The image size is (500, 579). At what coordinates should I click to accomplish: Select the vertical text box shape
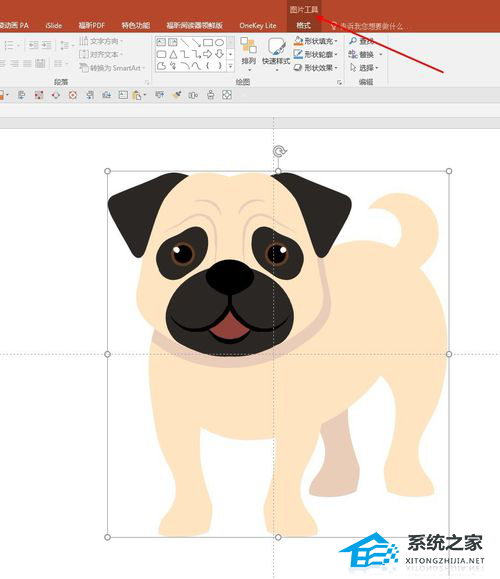[172, 42]
